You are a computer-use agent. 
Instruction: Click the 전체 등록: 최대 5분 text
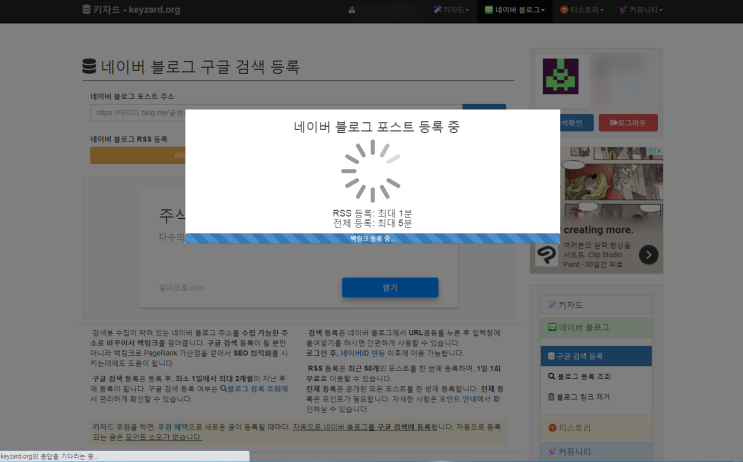coord(372,223)
